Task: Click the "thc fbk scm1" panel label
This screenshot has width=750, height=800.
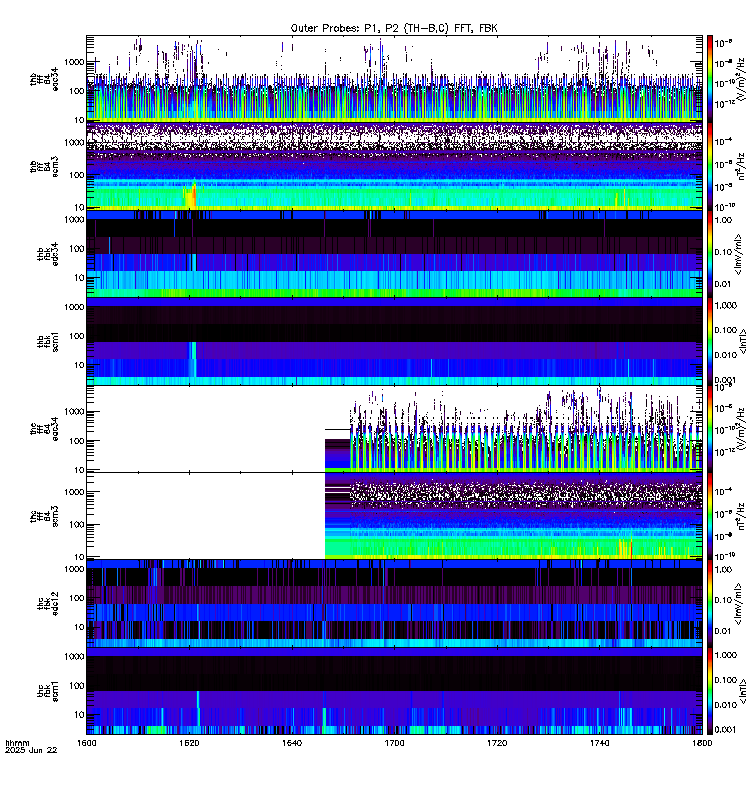Action: (x=48, y=691)
